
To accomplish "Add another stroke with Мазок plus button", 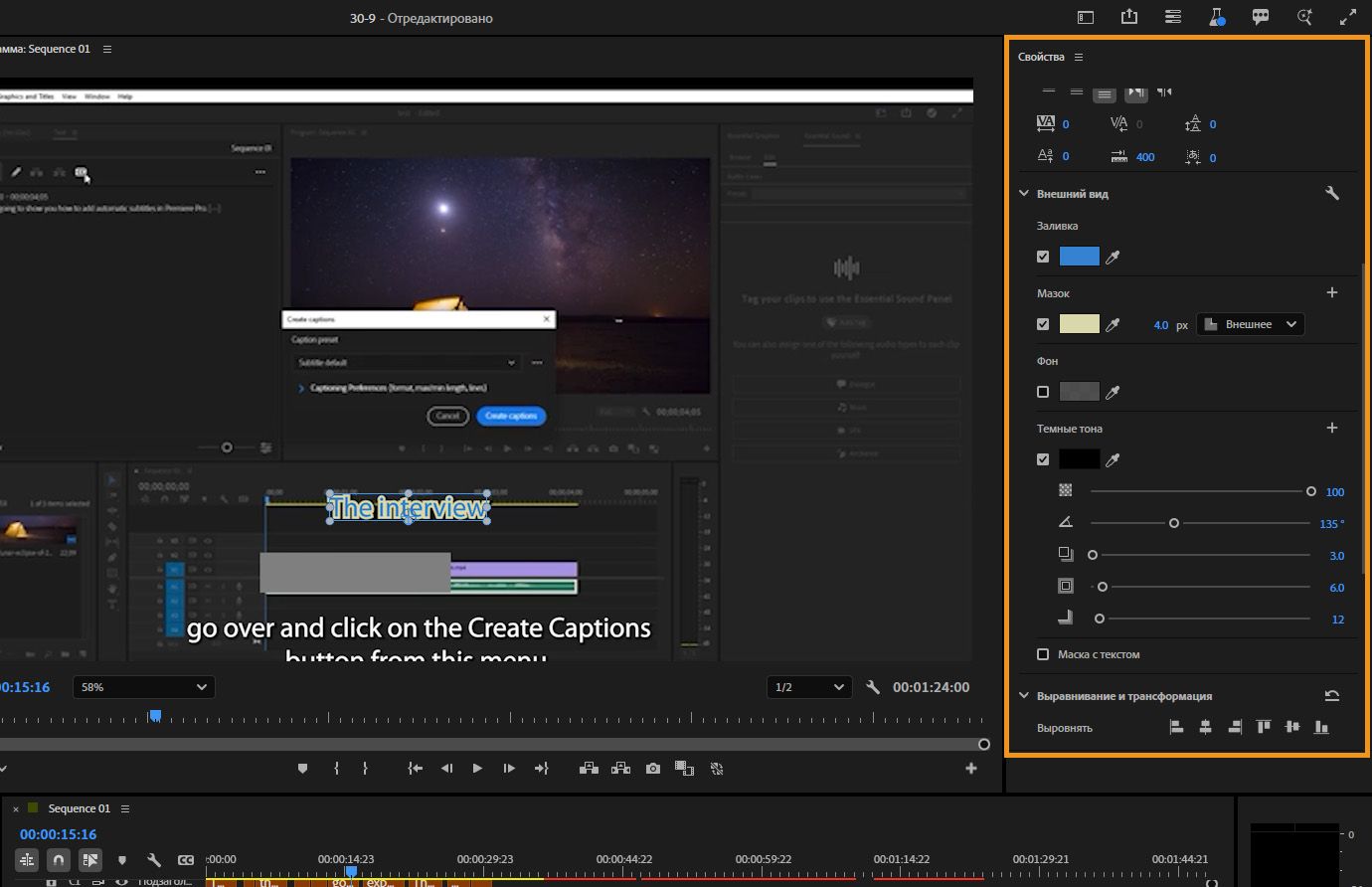I will tap(1332, 292).
